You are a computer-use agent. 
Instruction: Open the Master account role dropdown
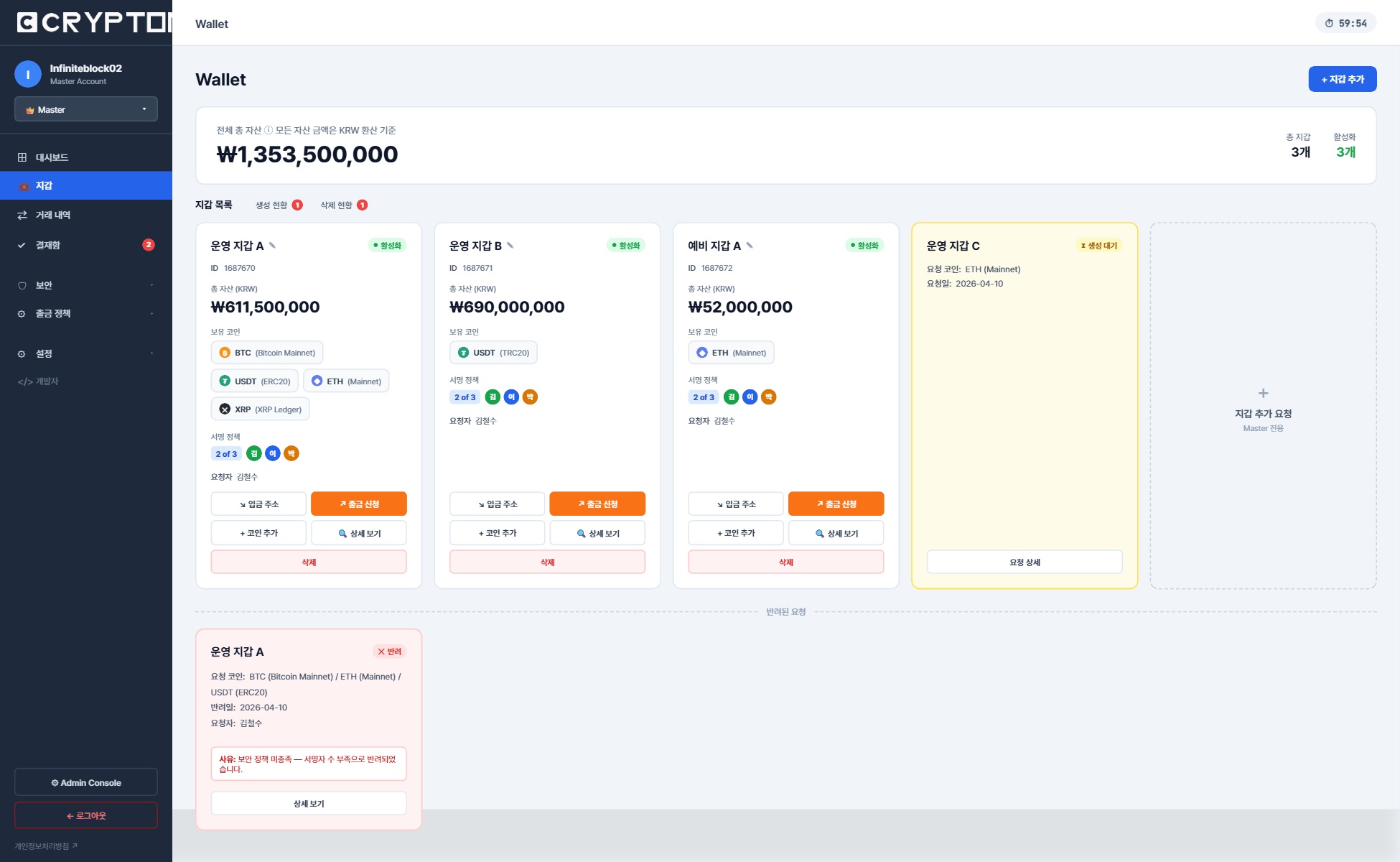(x=86, y=109)
